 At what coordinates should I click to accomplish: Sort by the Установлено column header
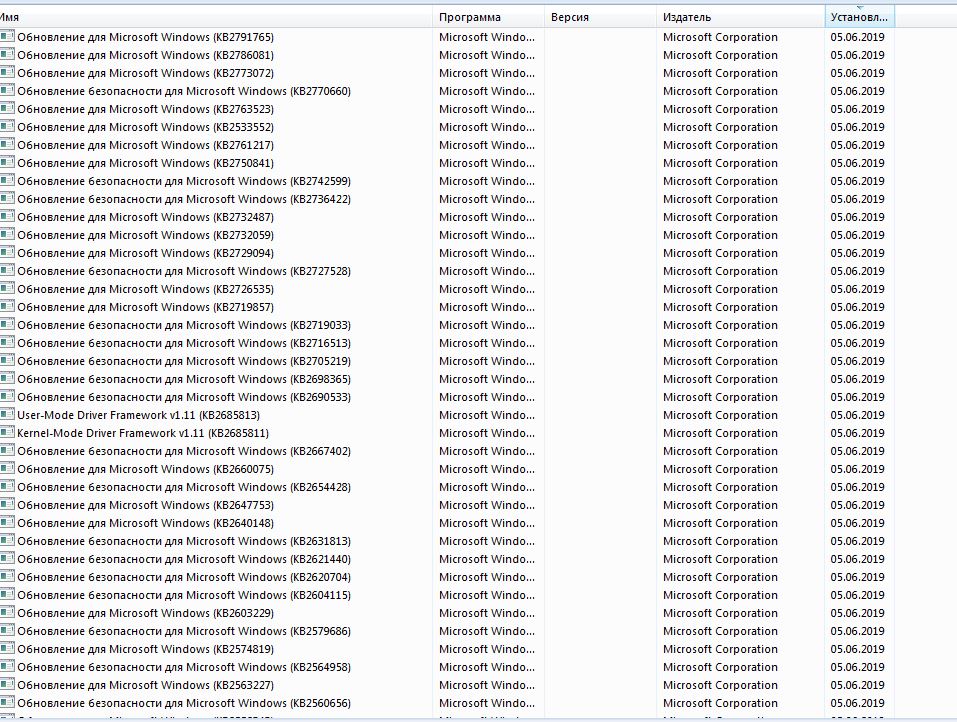(859, 17)
